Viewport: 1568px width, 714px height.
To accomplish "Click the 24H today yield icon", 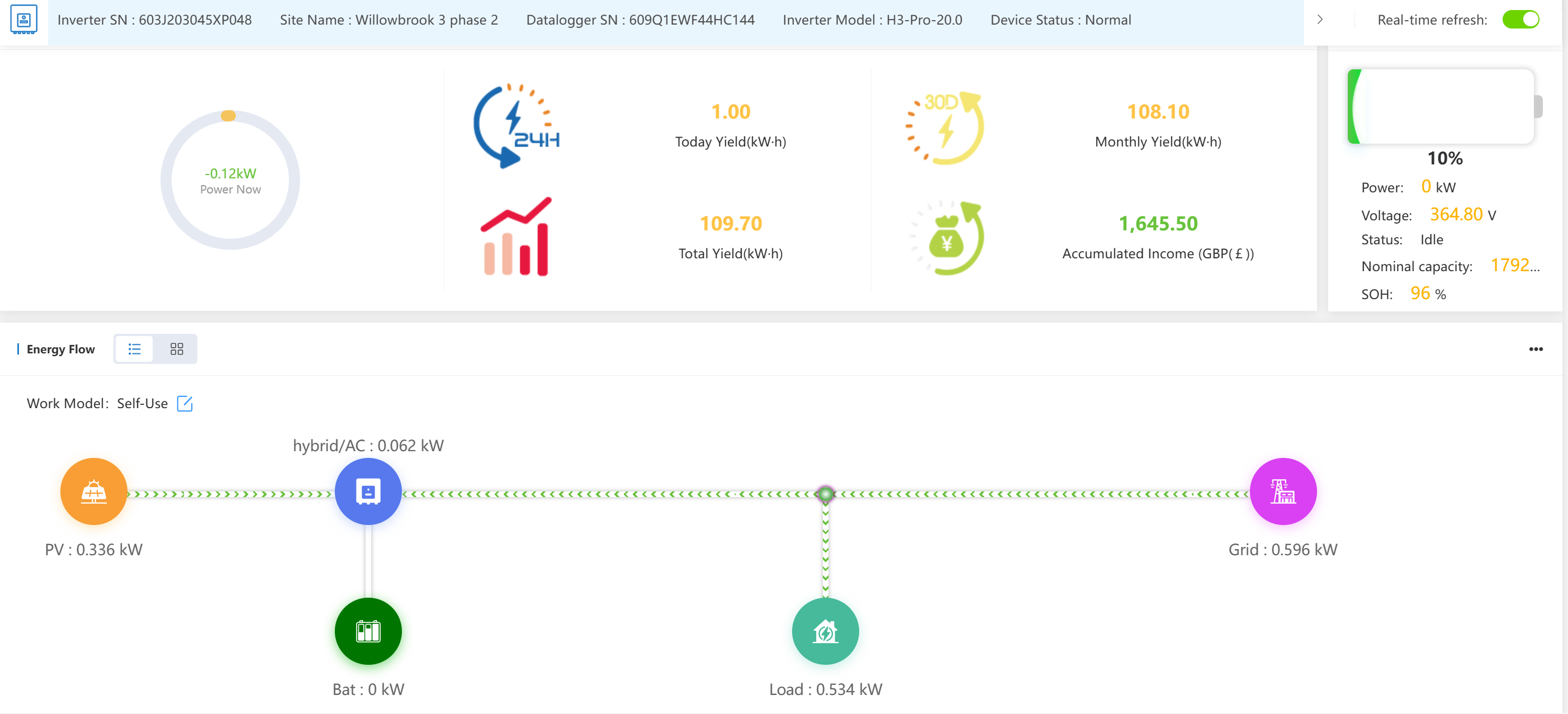I will [x=516, y=126].
